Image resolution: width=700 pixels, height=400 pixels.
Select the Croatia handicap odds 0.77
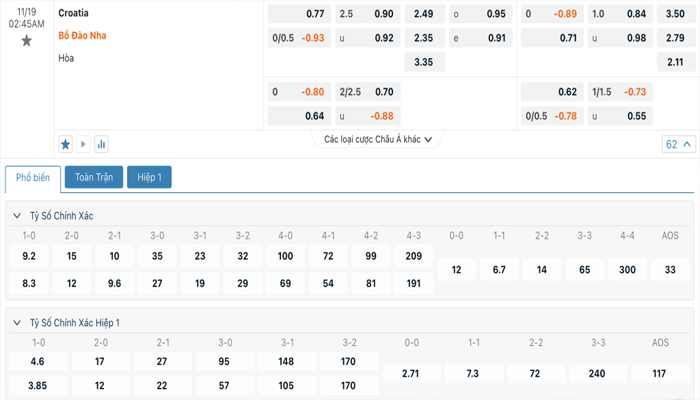(x=300, y=15)
